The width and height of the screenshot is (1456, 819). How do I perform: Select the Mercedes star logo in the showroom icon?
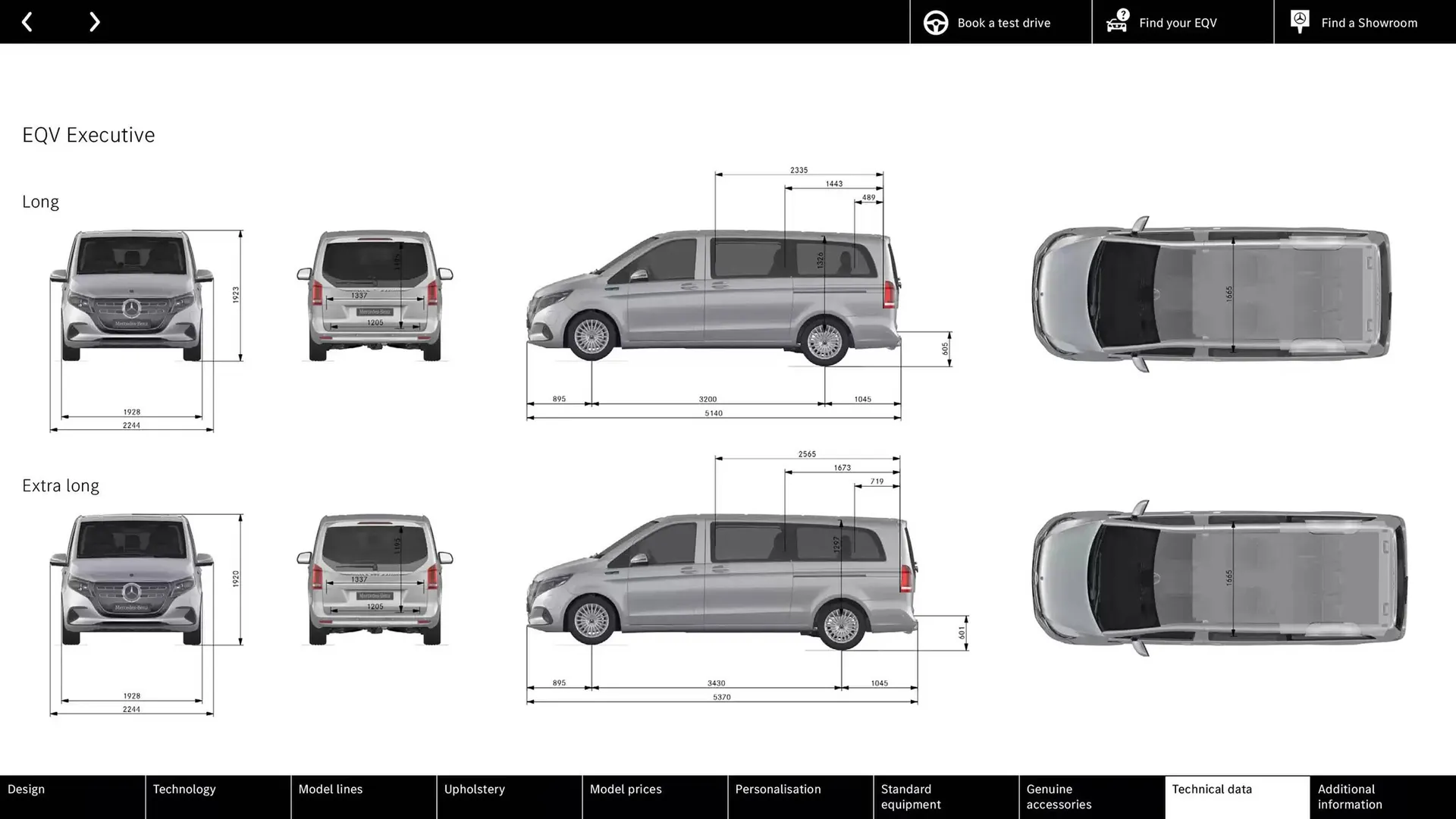pos(1300,19)
